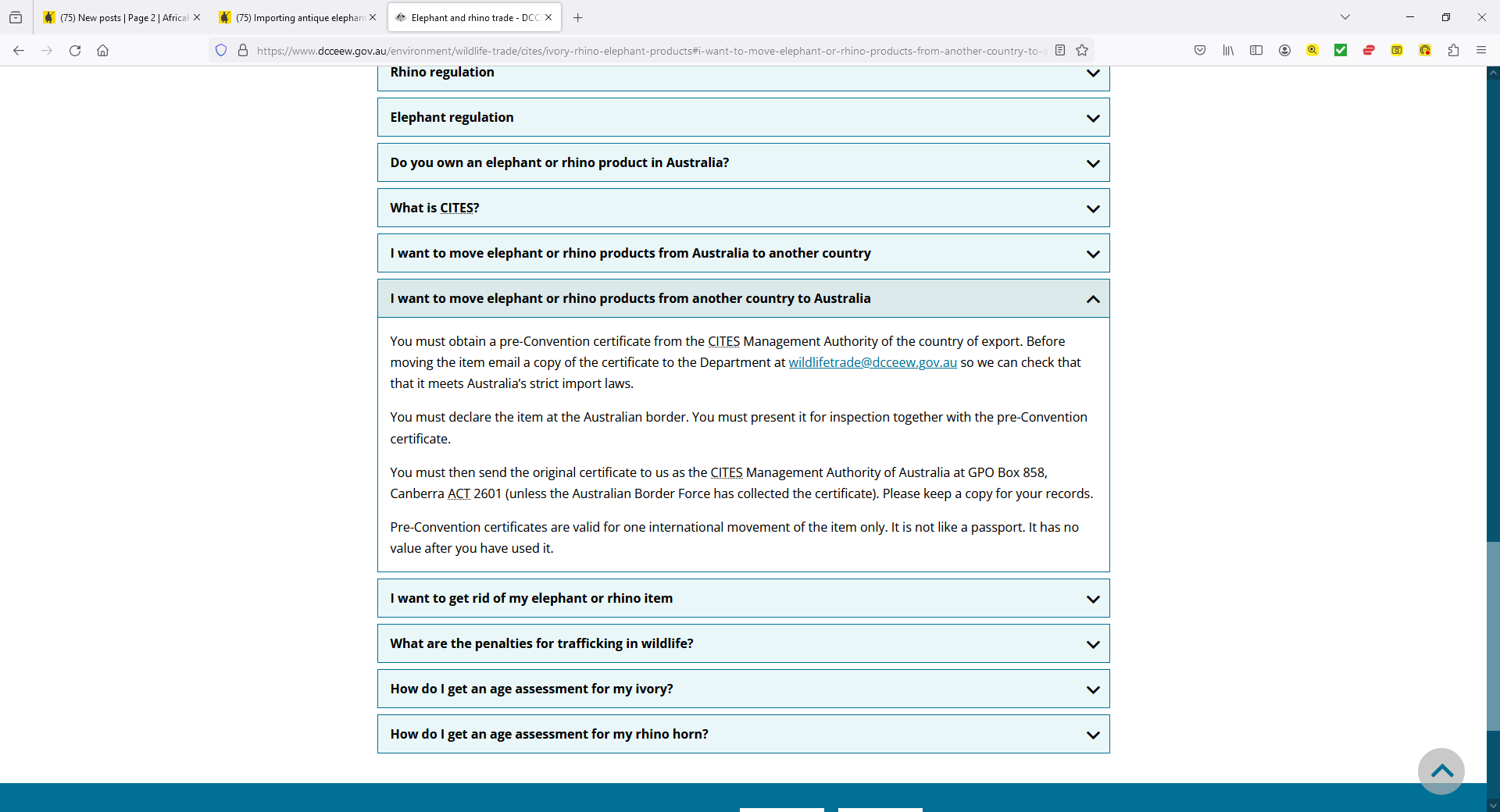1500x812 pixels.
Task: Open a new browser tab
Action: click(x=578, y=18)
